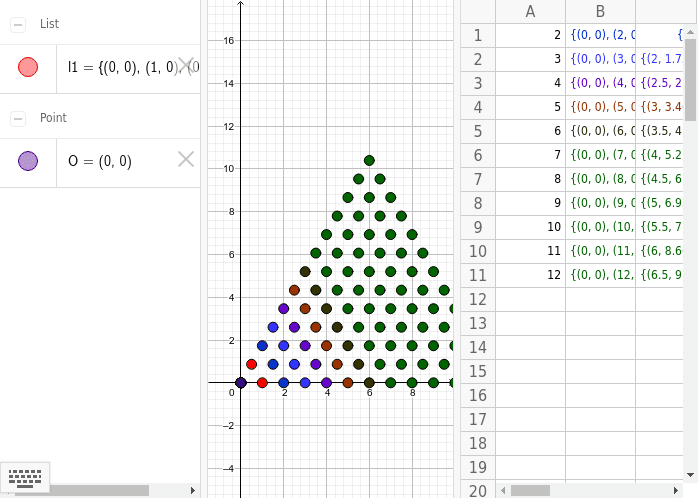Select spreadsheet row 12 header
Image resolution: width=700 pixels, height=500 pixels.
[x=478, y=299]
